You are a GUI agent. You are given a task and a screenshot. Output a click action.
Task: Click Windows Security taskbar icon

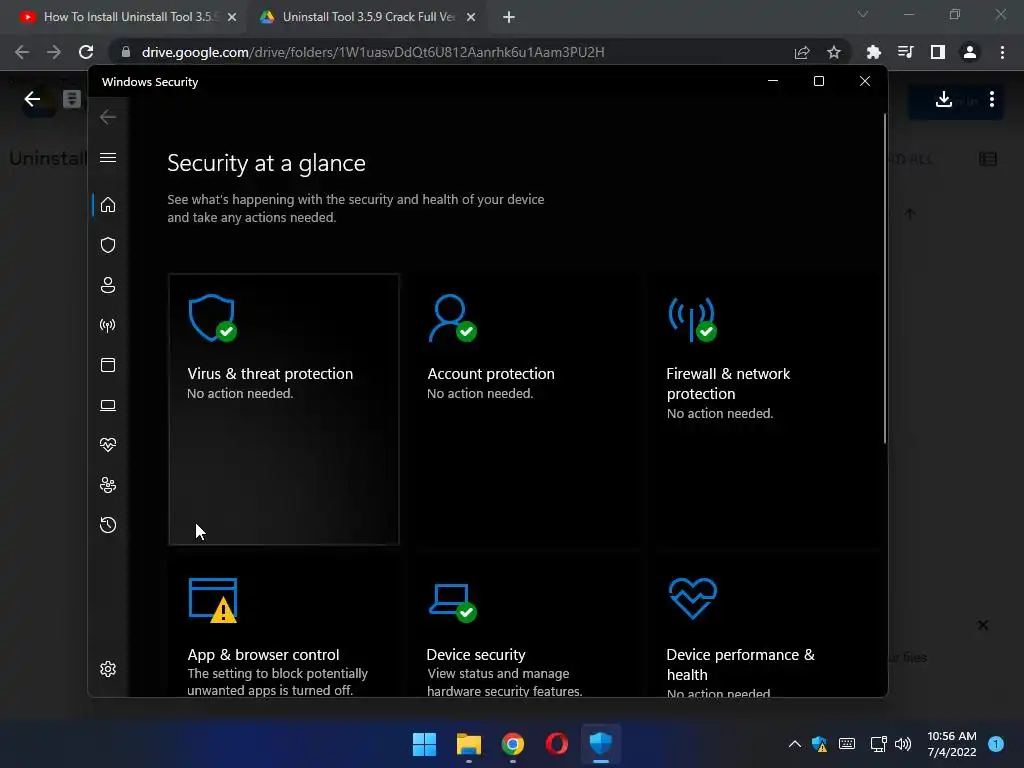pos(601,744)
